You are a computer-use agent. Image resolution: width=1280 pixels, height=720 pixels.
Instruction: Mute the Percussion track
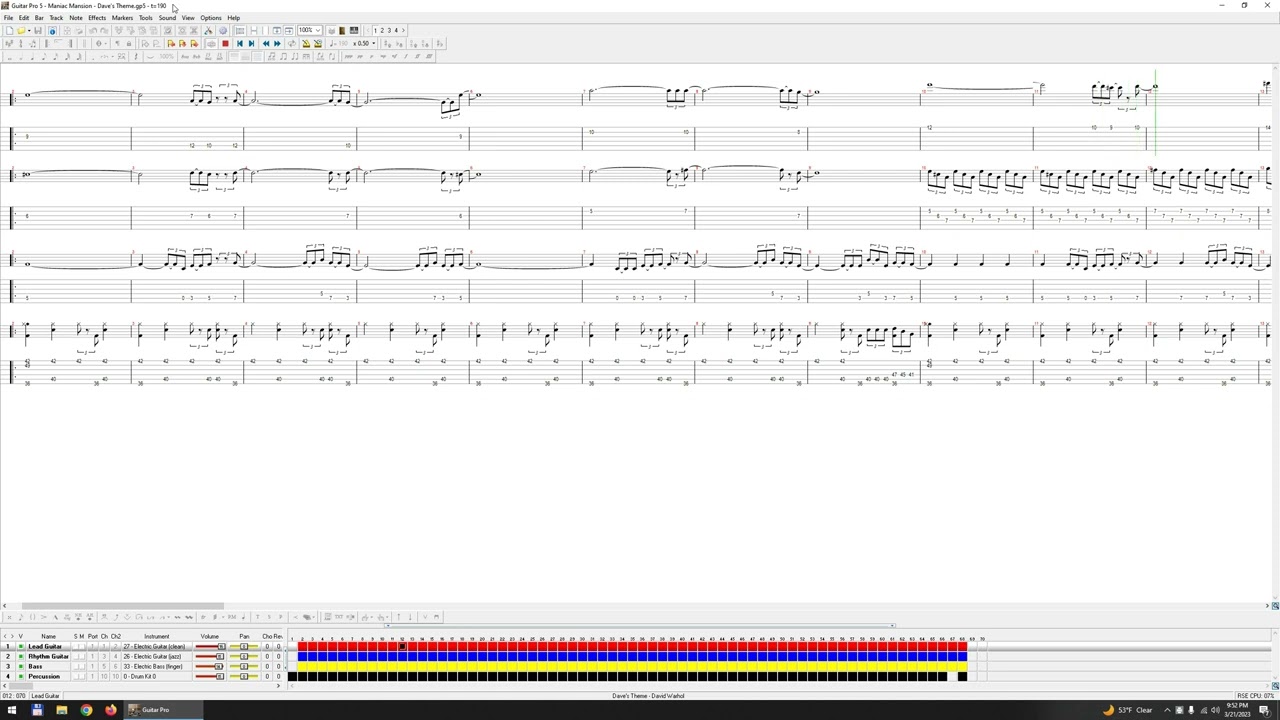coord(82,676)
